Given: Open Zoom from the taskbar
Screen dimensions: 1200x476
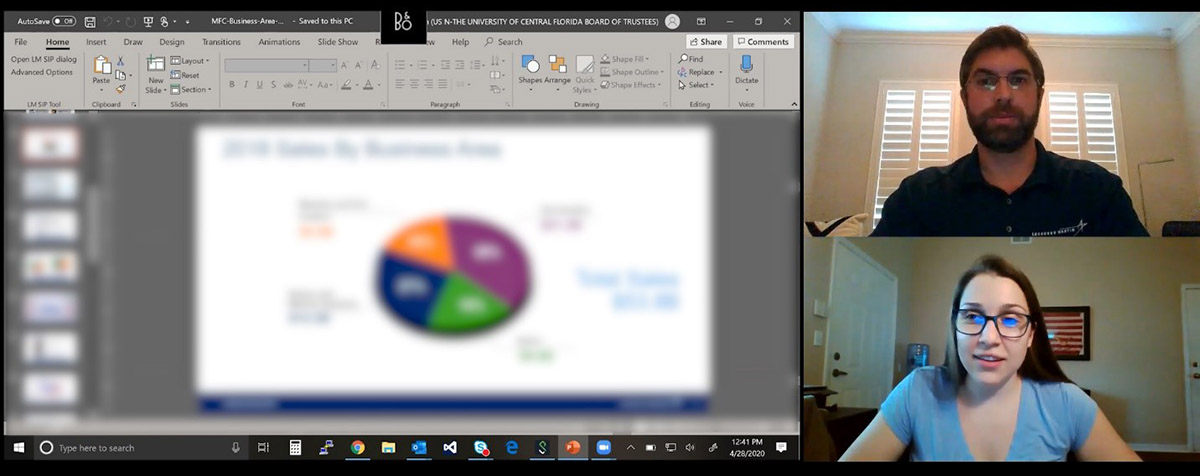Looking at the screenshot, I should [x=603, y=448].
